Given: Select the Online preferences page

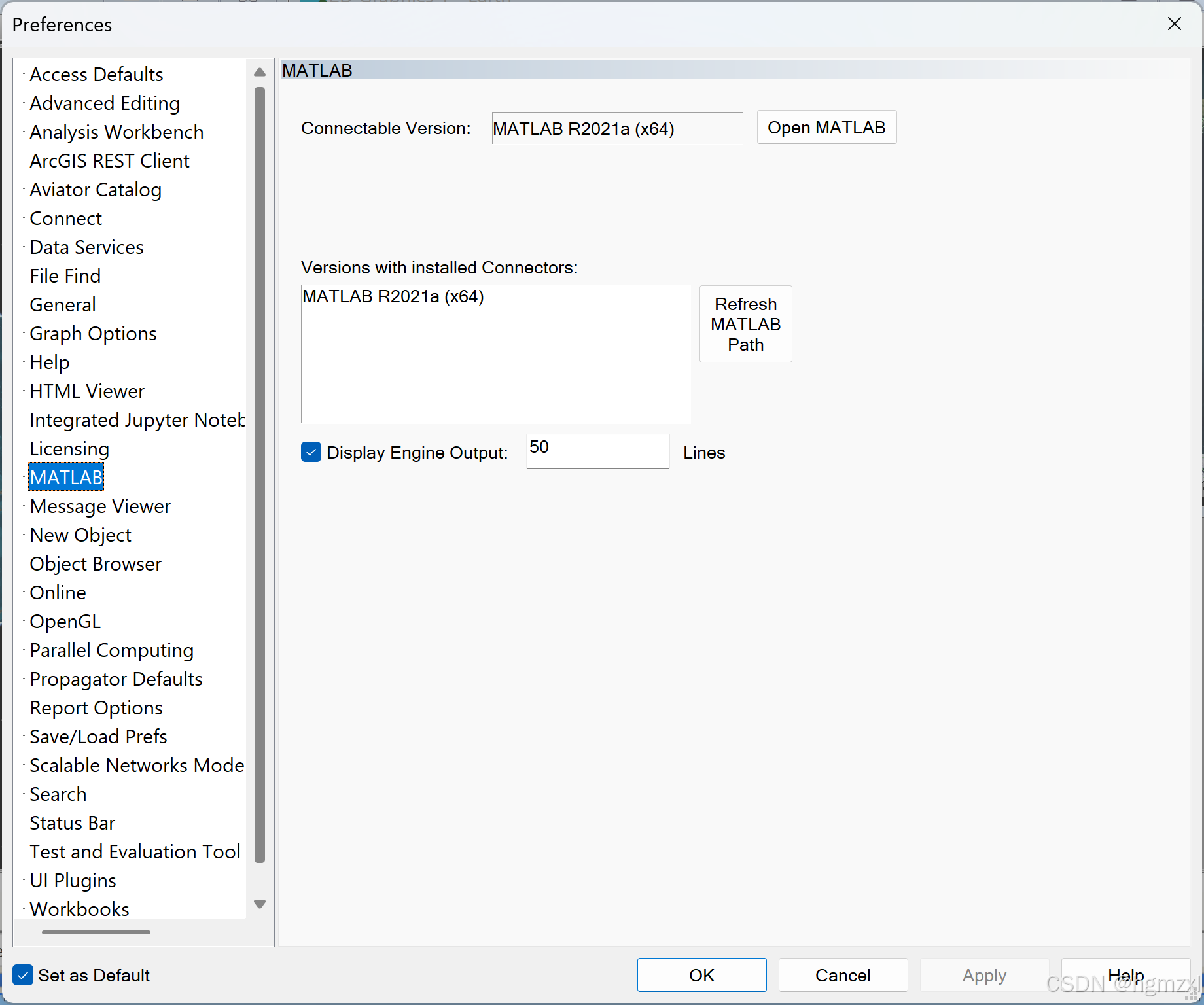Looking at the screenshot, I should point(58,593).
